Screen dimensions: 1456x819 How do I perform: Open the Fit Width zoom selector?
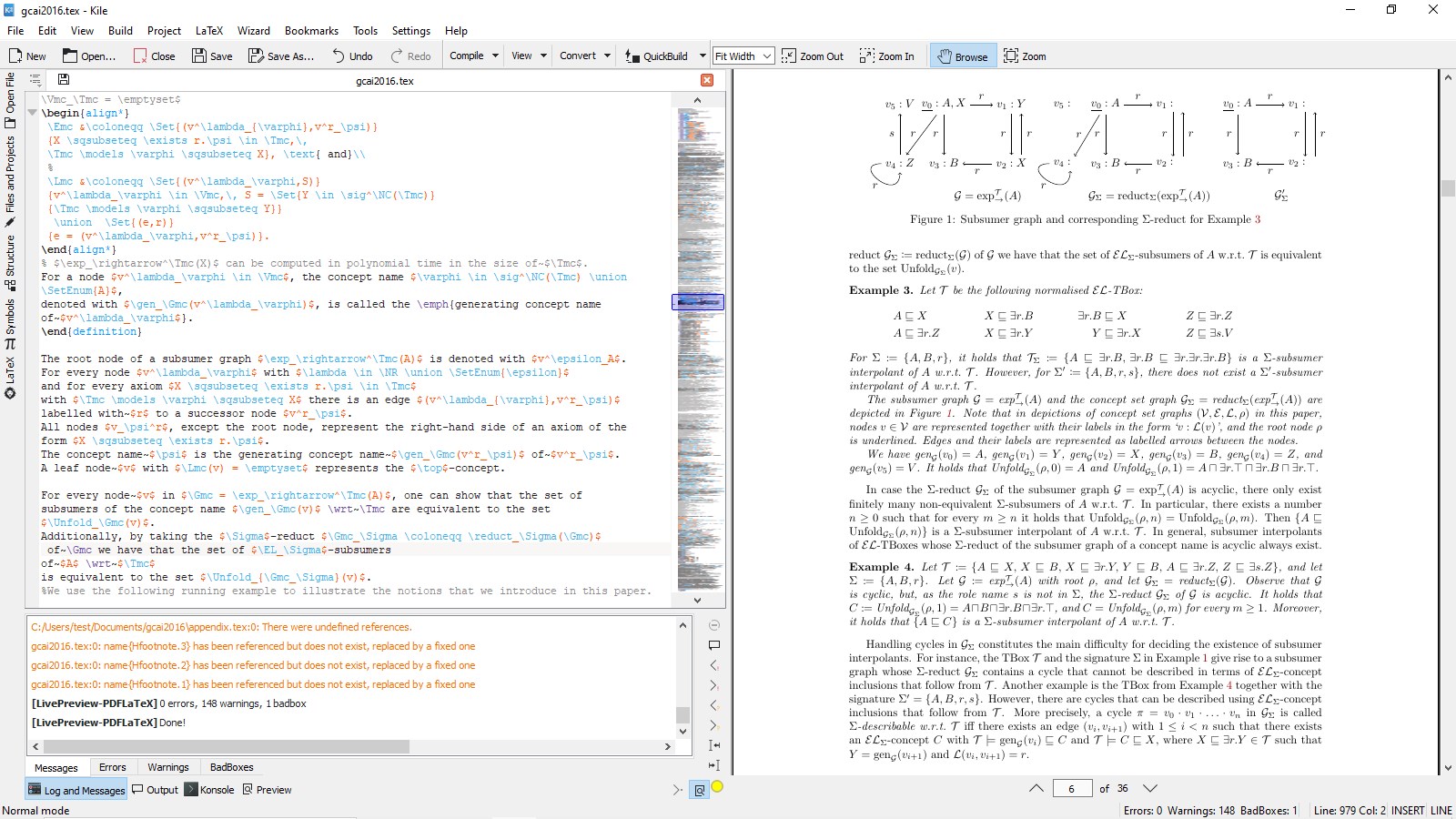click(x=742, y=56)
